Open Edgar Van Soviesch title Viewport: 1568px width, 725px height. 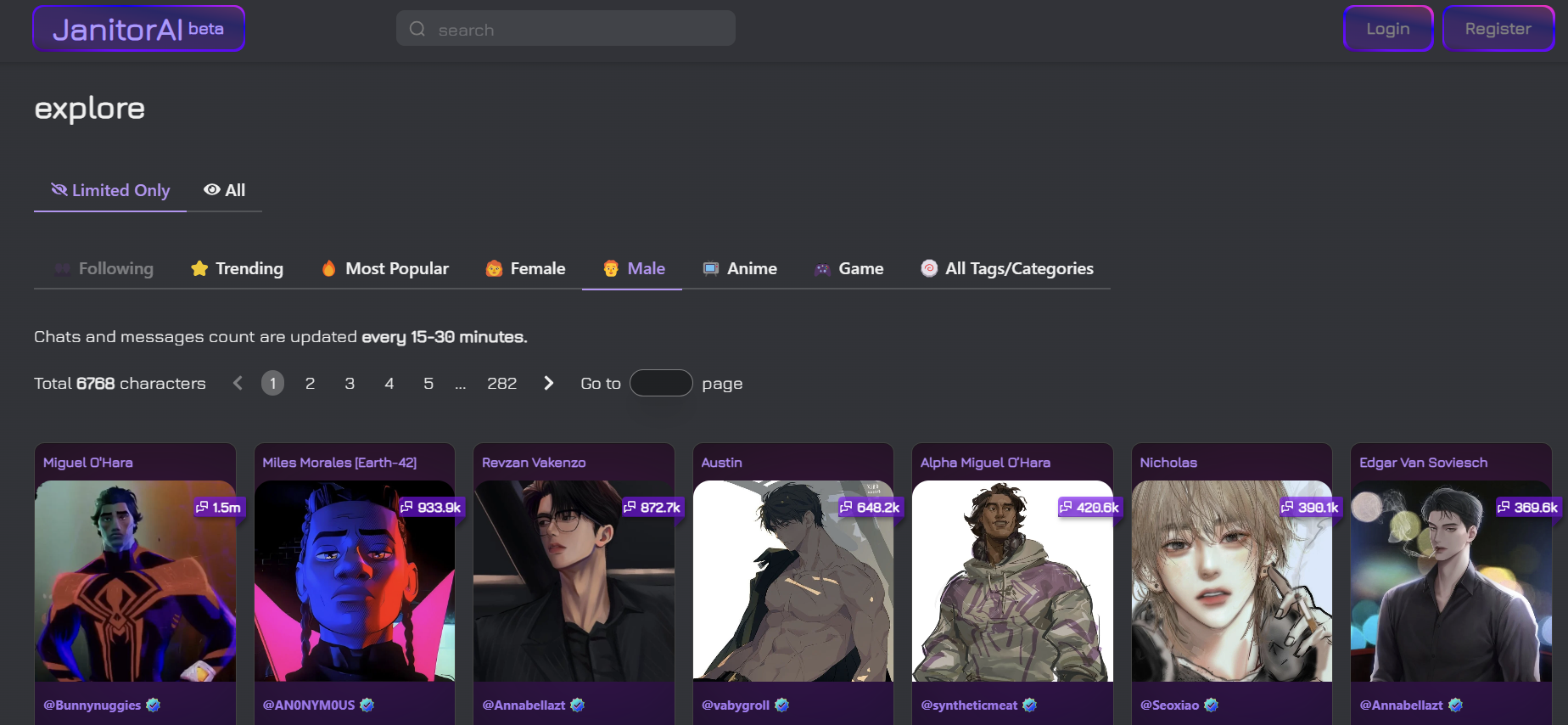(x=1423, y=463)
